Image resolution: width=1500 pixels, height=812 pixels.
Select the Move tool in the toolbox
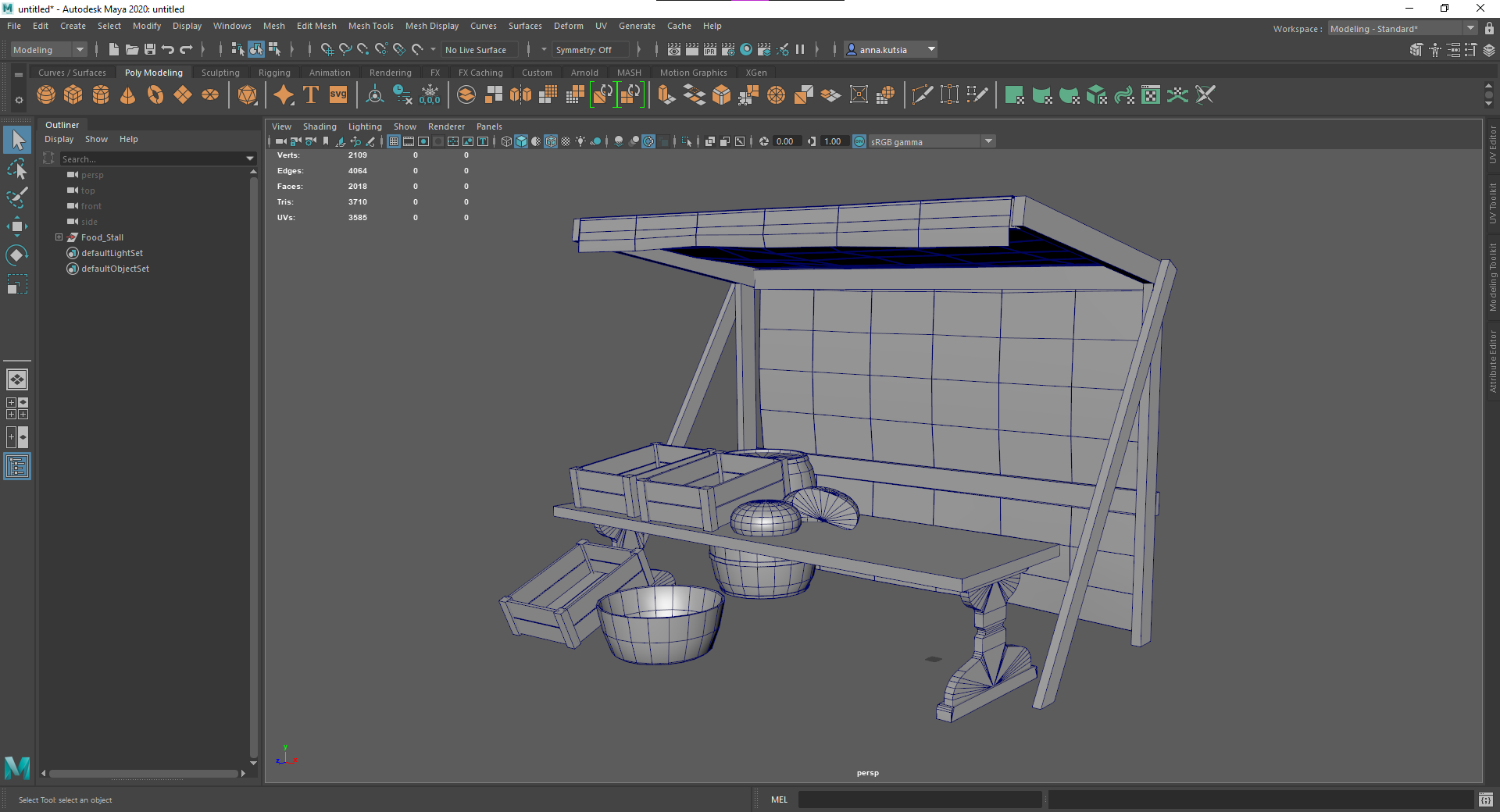(x=17, y=226)
